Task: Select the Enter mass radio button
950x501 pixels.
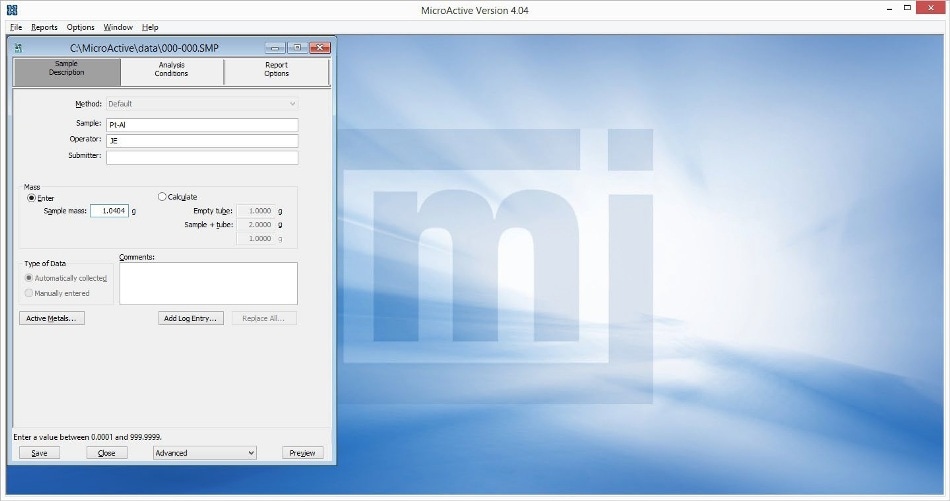Action: pyautogui.click(x=32, y=198)
